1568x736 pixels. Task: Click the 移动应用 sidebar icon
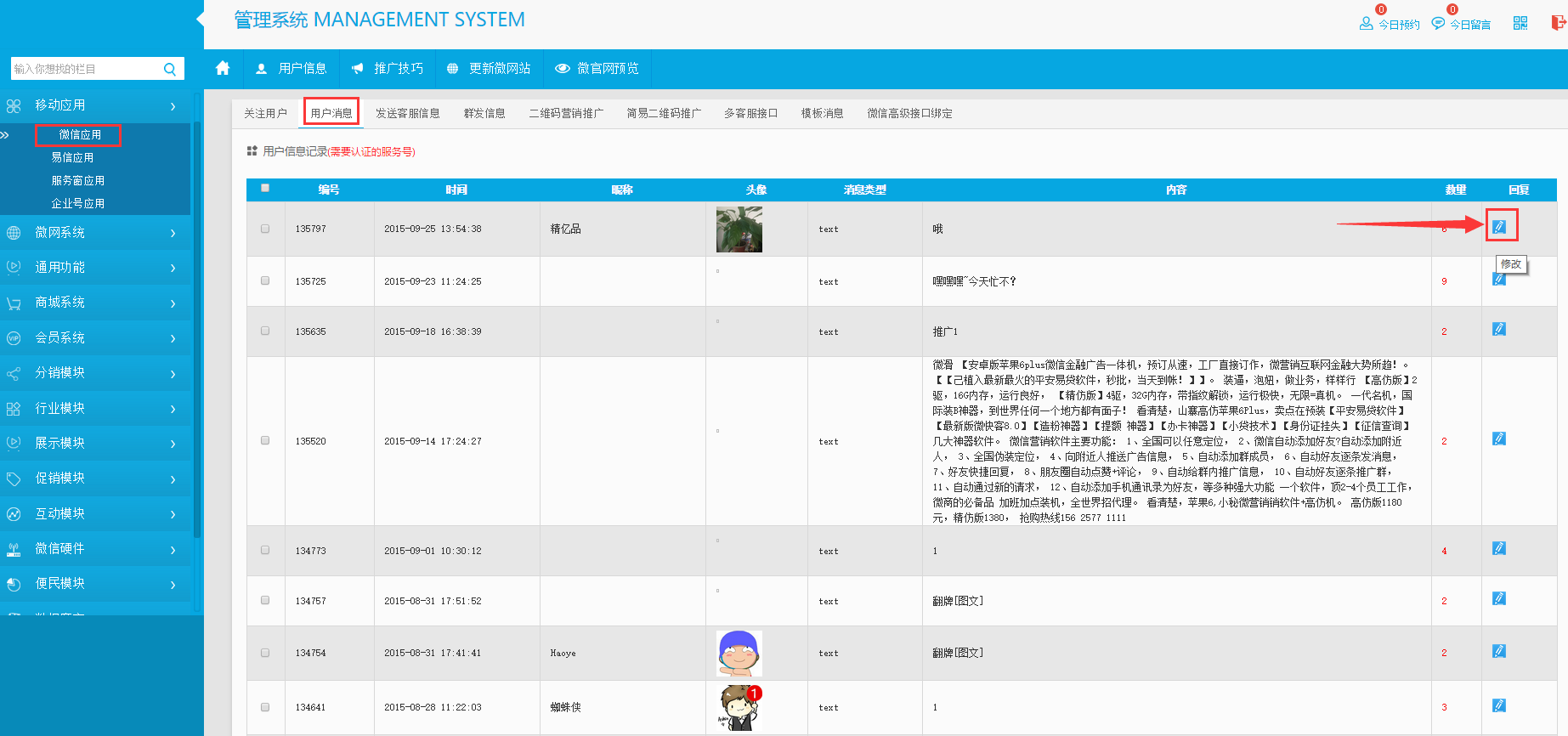(14, 105)
